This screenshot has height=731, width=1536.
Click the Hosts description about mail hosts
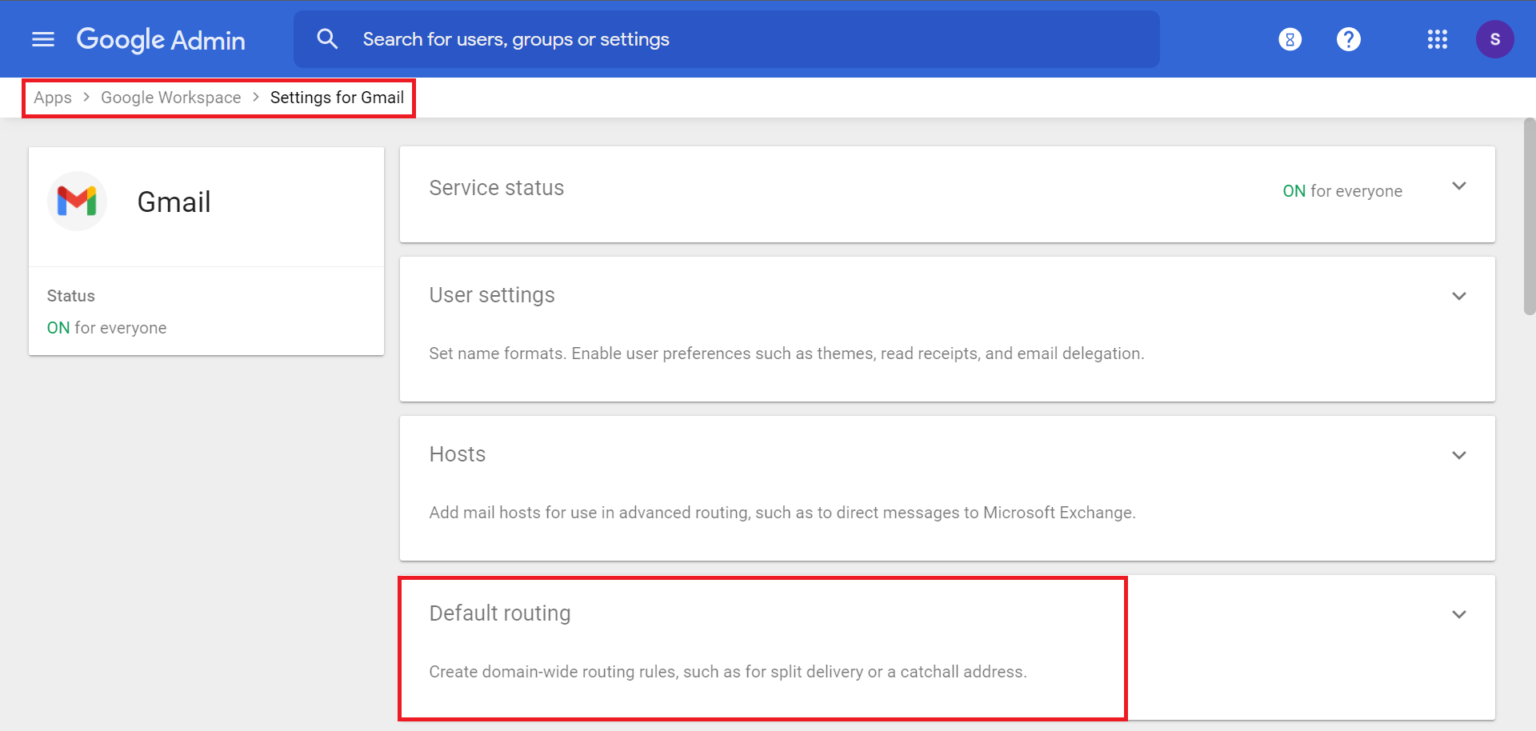click(782, 512)
